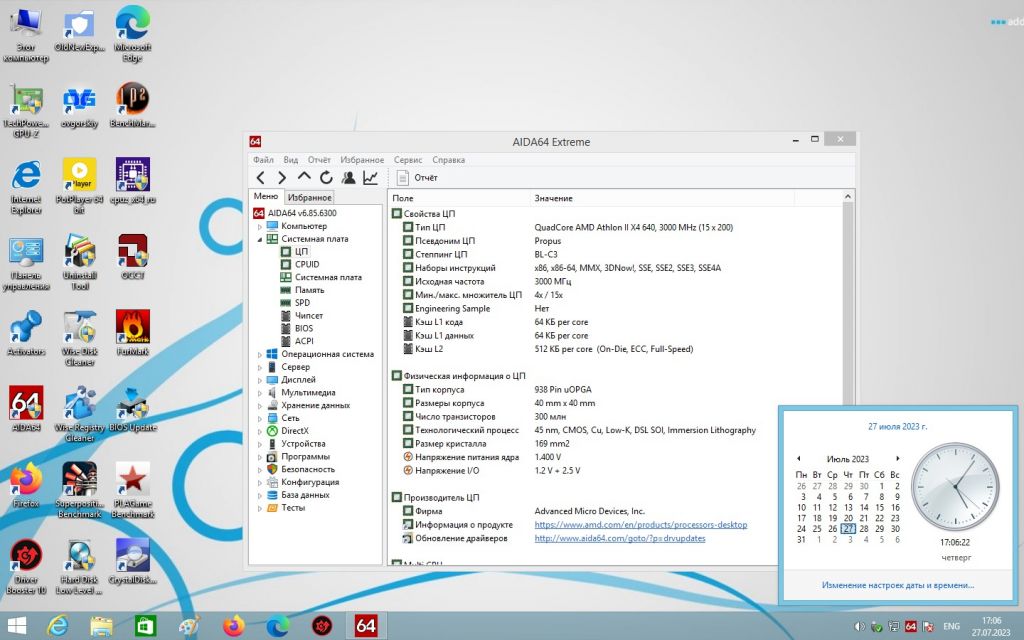Expand the Компьютер tree node
The height and width of the screenshot is (640, 1024).
point(259,227)
